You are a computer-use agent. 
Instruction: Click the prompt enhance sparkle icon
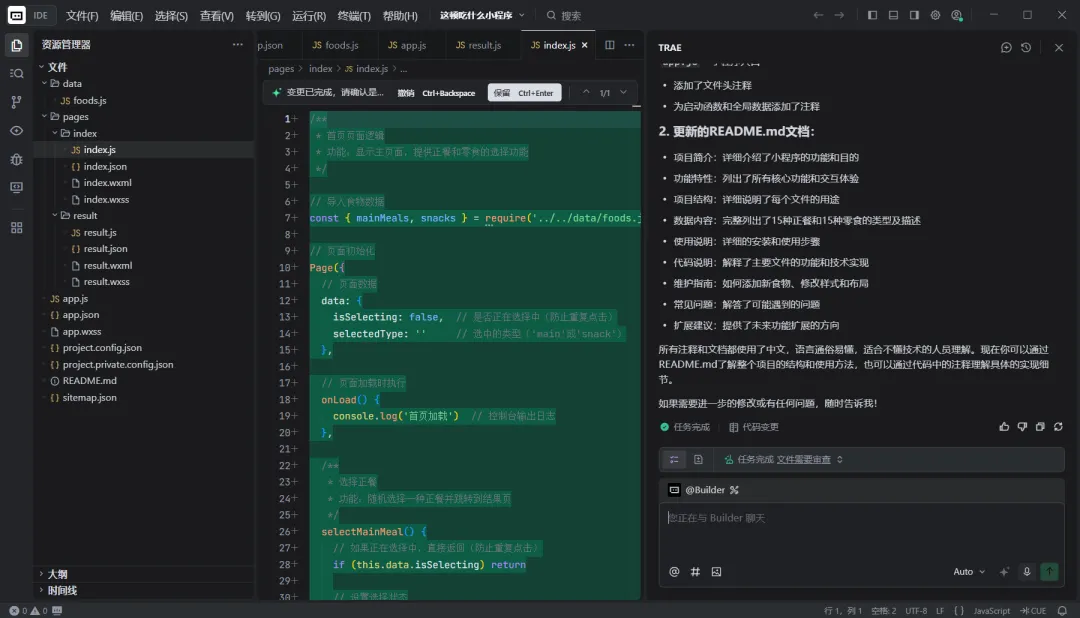pos(1004,572)
